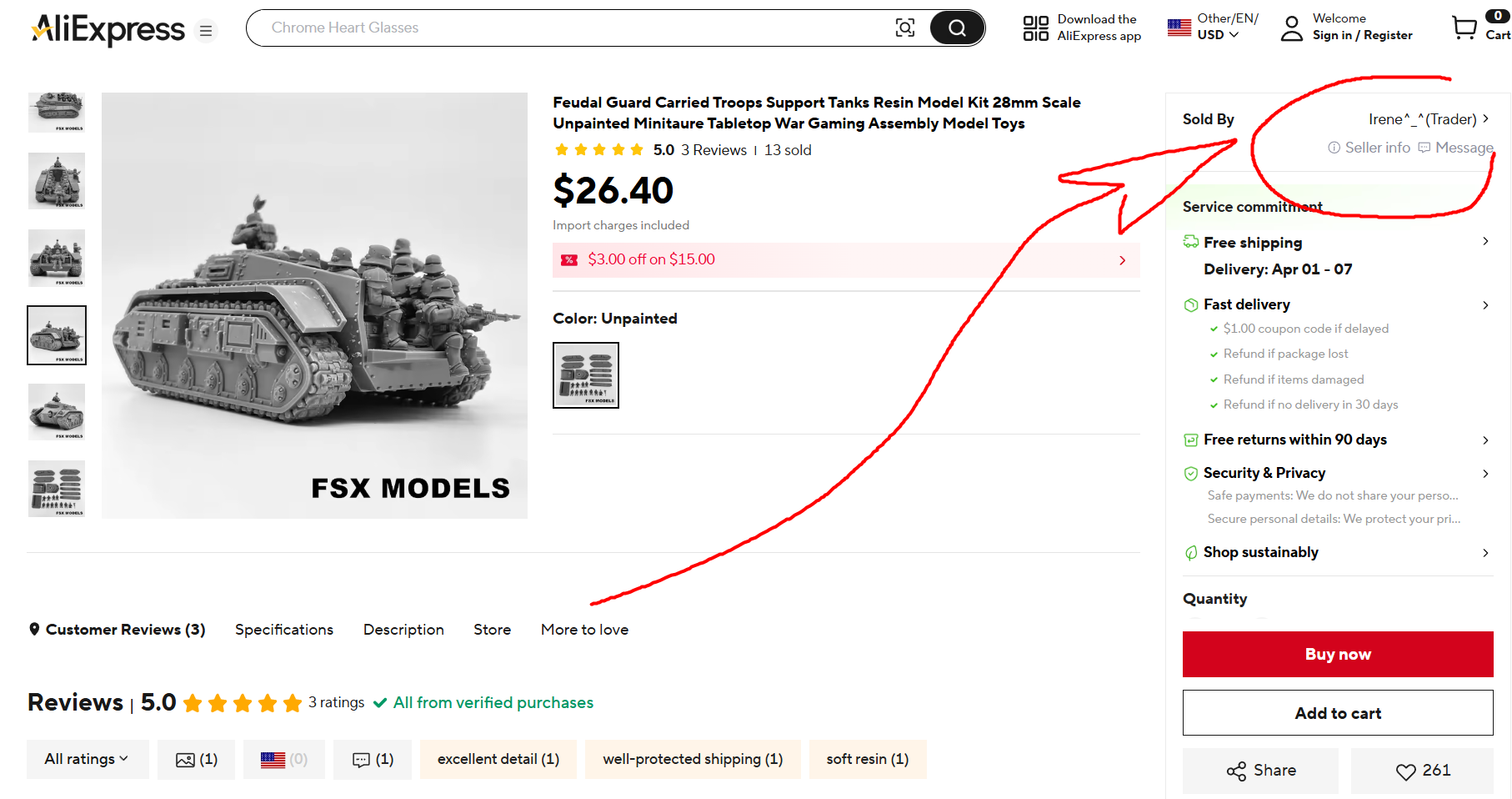Viewport: 1512px width, 799px height.
Task: Switch to the Description tab
Action: pos(403,630)
